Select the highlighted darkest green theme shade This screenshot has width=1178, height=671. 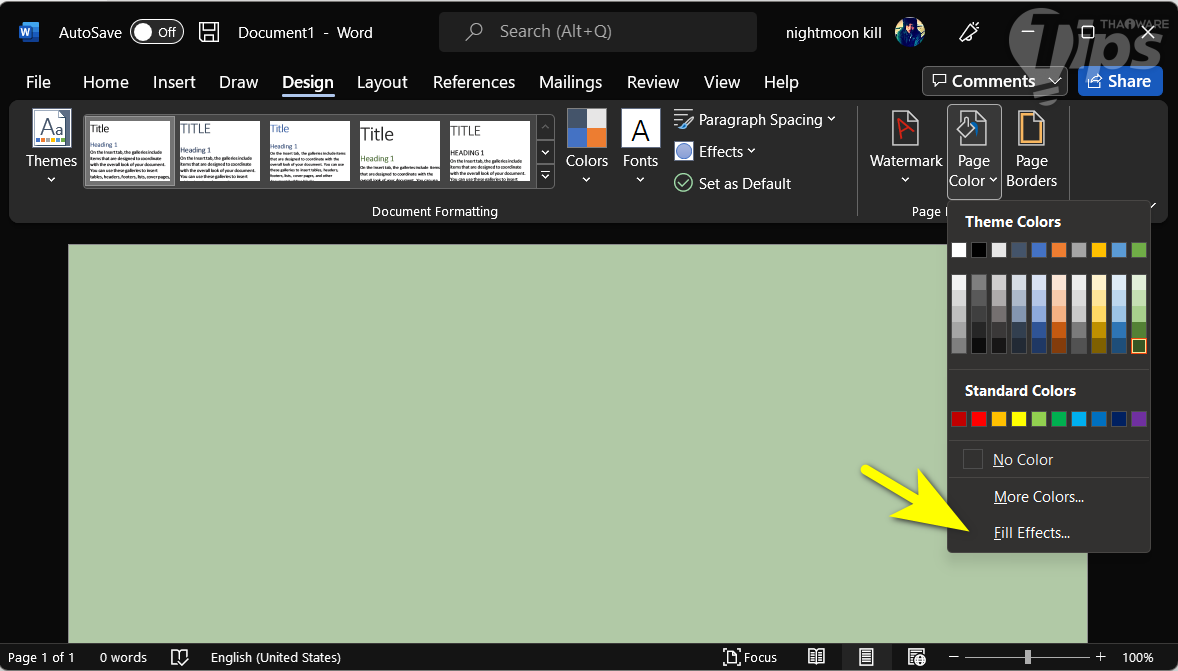click(1139, 346)
